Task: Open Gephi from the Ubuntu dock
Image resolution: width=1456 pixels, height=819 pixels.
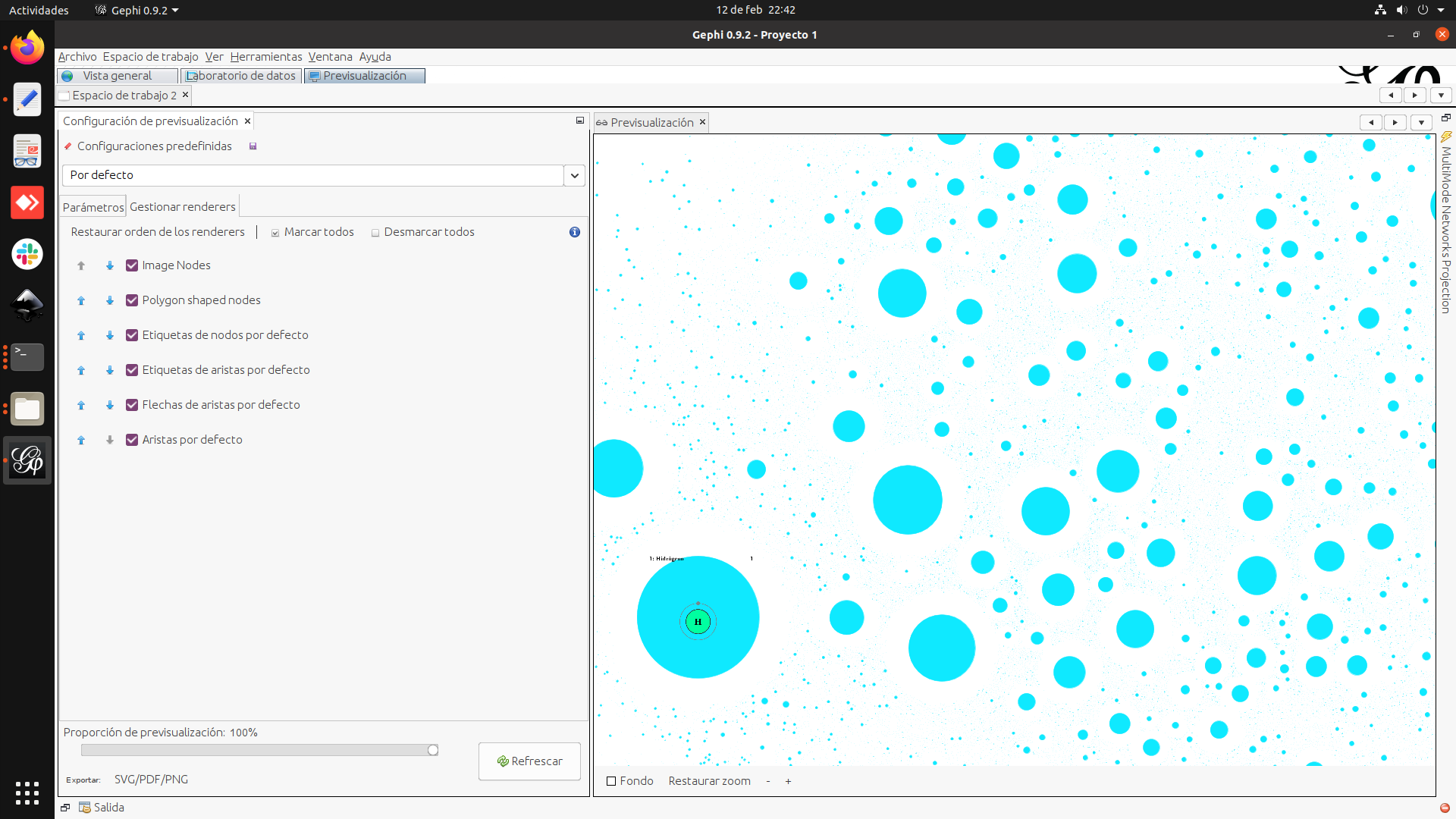Action: [27, 460]
